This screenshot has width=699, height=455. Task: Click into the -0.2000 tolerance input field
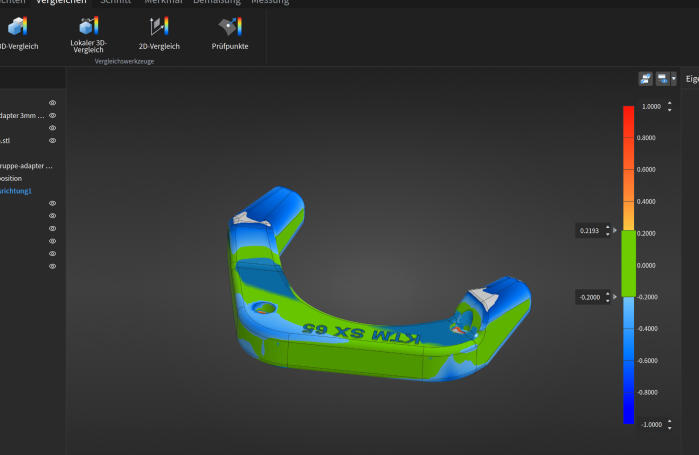(x=589, y=297)
